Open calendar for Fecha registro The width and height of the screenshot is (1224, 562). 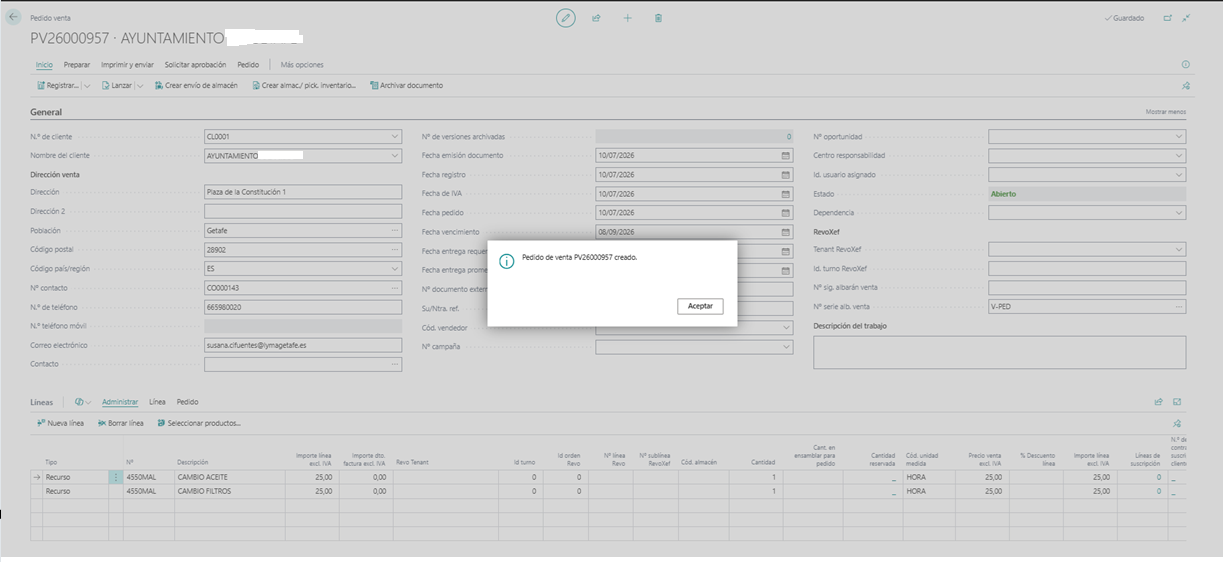click(786, 175)
